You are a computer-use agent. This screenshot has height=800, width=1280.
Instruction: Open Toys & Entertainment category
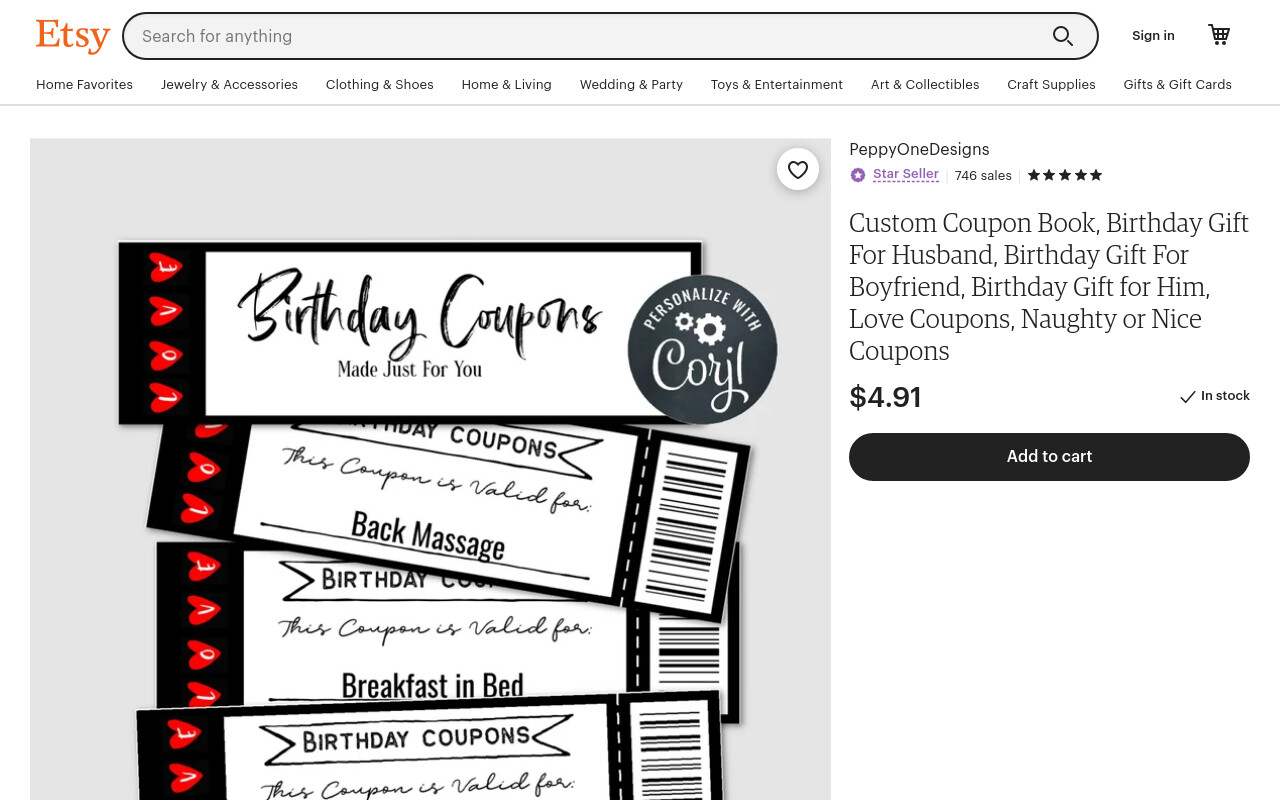[777, 85]
